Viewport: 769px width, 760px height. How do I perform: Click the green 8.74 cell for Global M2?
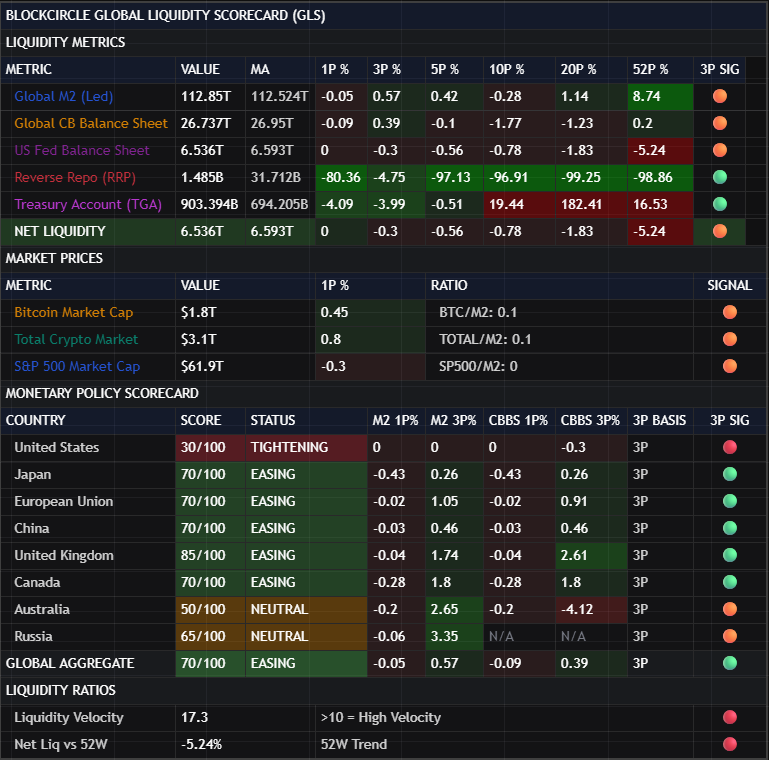pos(659,97)
